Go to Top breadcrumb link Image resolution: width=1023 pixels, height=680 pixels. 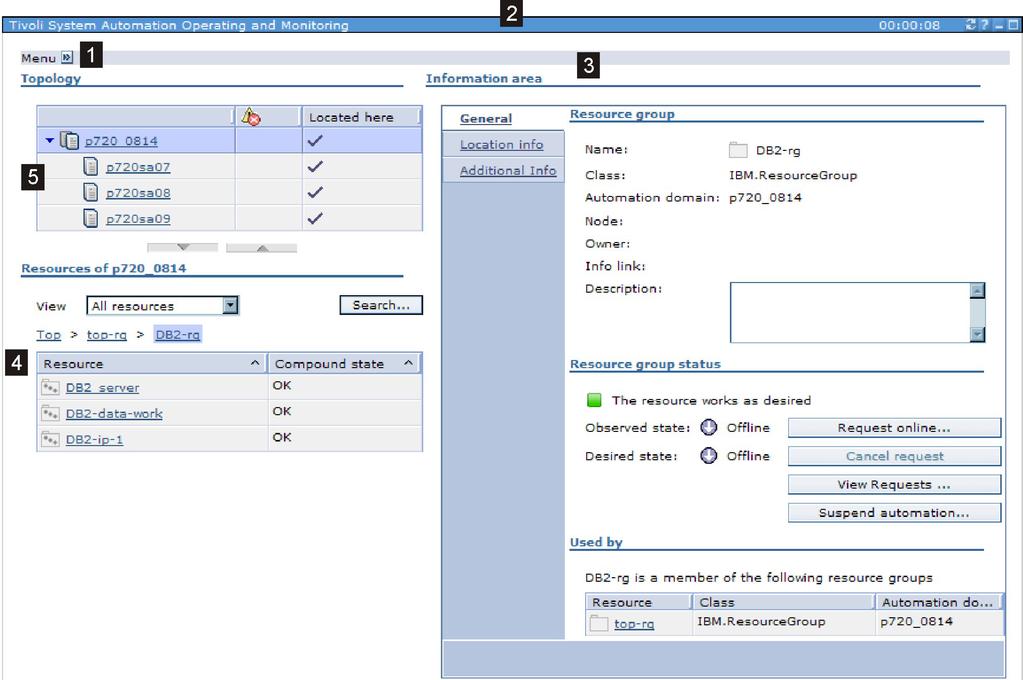[x=48, y=334]
